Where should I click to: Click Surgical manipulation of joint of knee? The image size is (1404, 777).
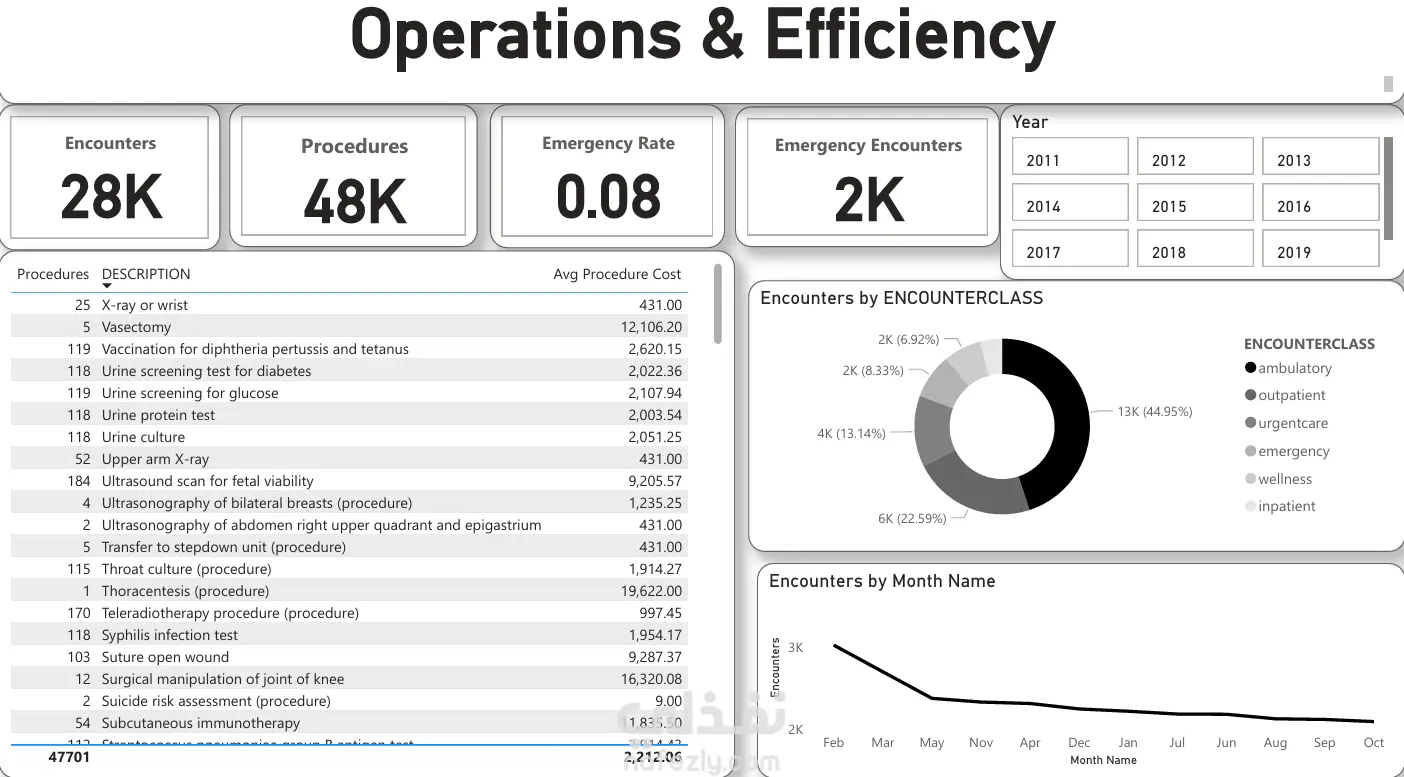349,679
